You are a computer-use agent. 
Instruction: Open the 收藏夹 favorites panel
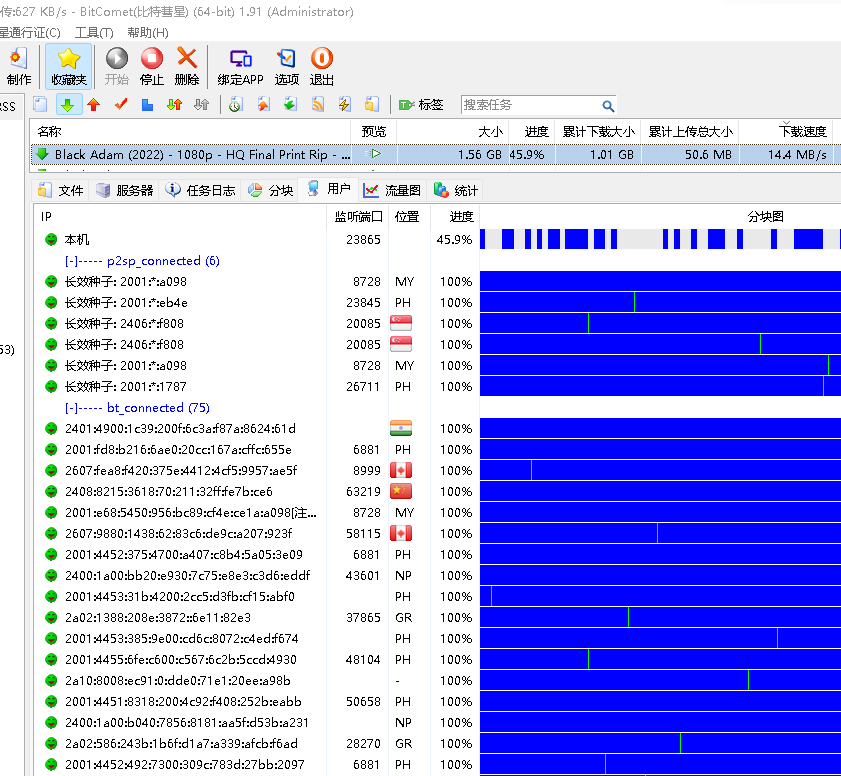tap(69, 66)
